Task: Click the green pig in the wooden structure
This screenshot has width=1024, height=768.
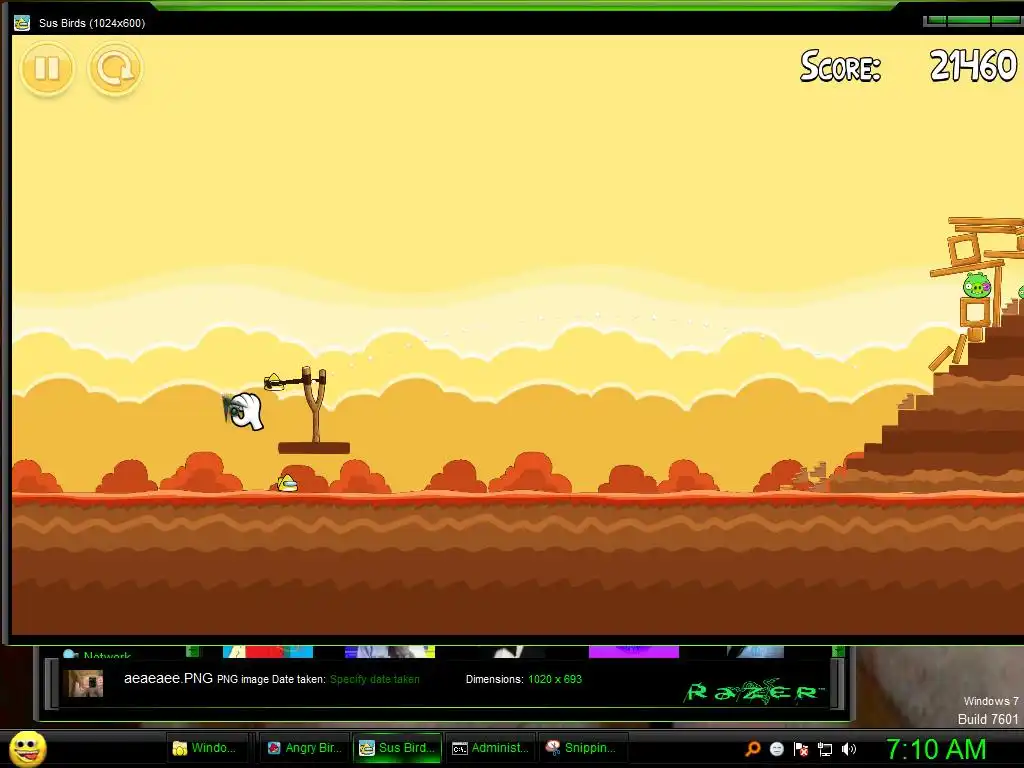Action: pyautogui.click(x=976, y=285)
